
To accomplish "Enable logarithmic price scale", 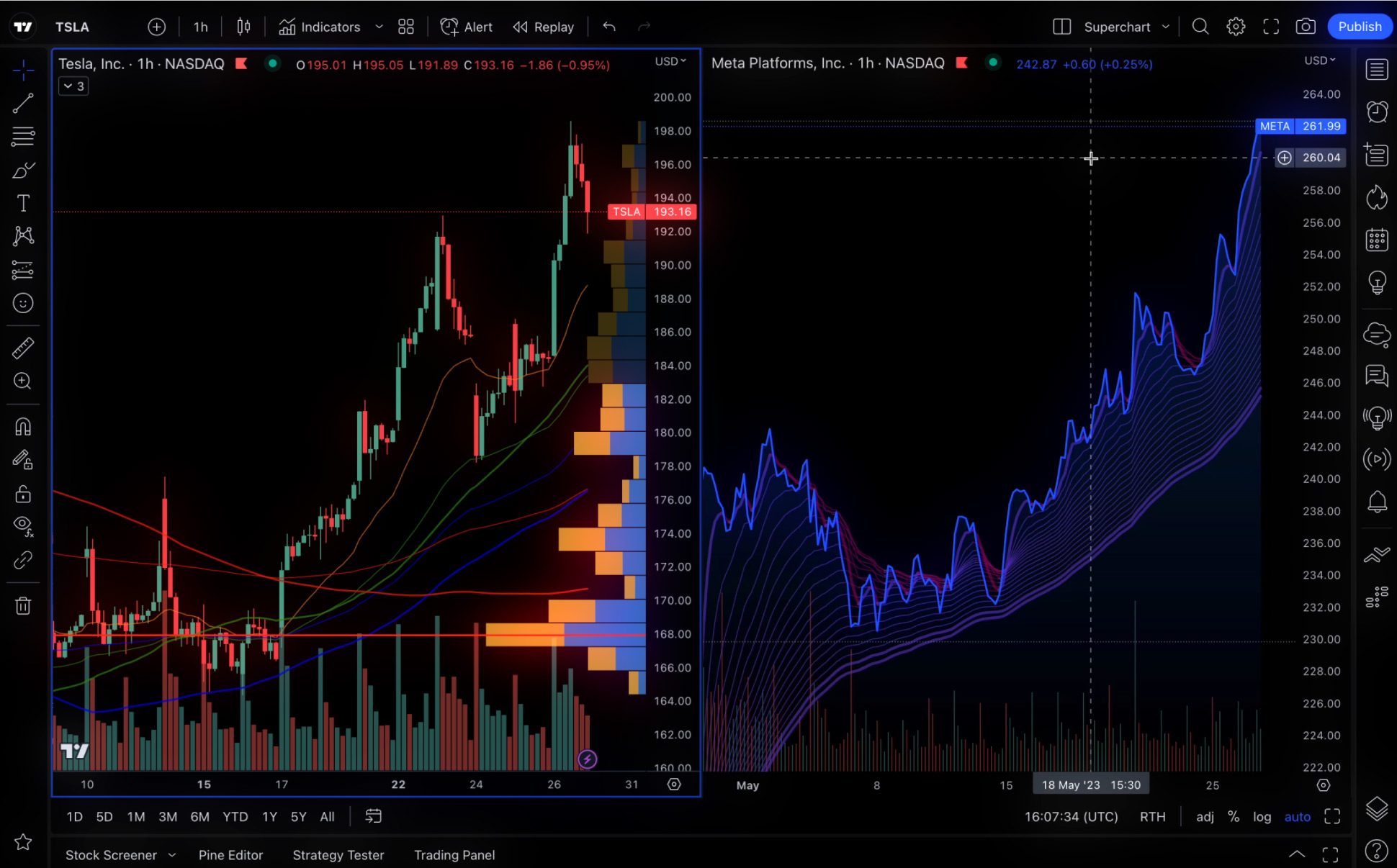I will 1262,817.
